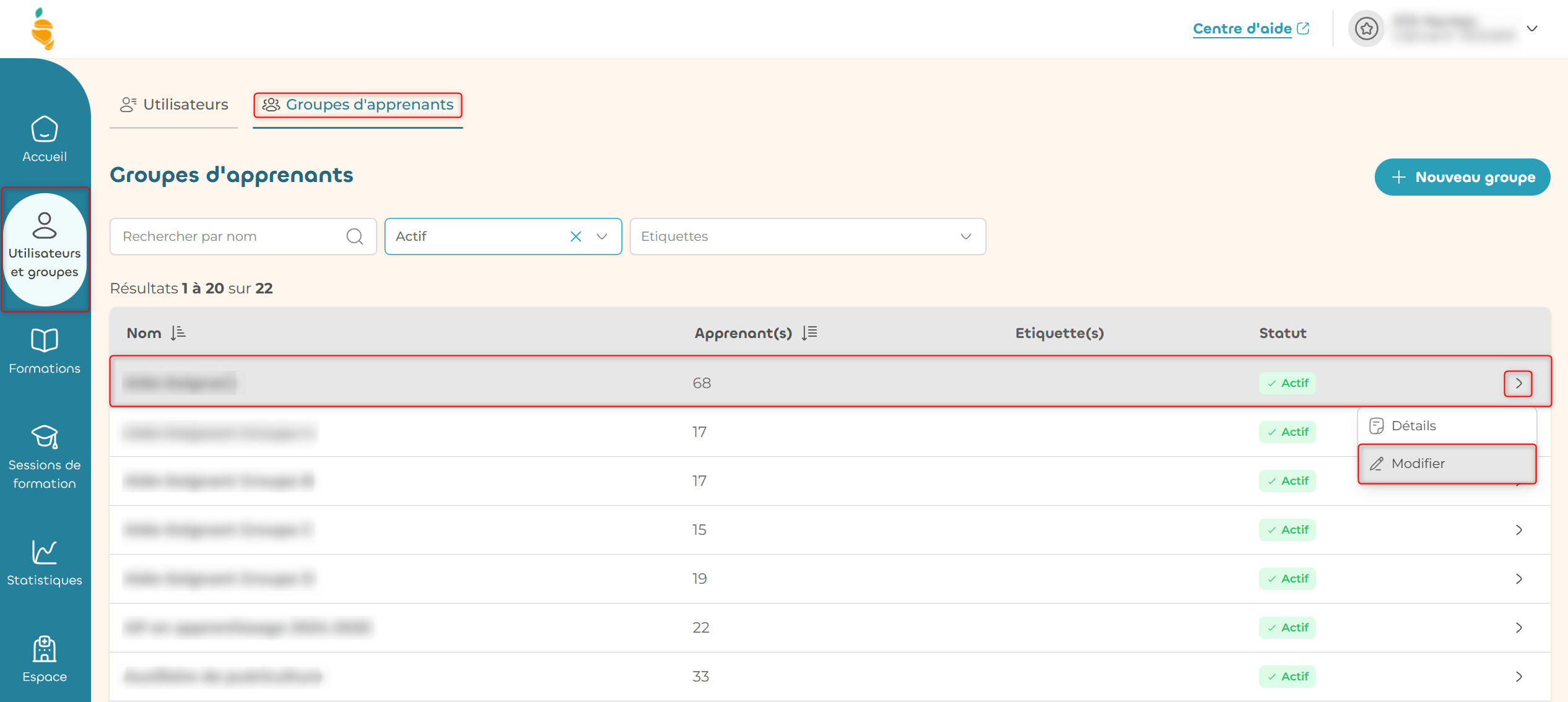Expand the user account menu chevron

click(1532, 28)
